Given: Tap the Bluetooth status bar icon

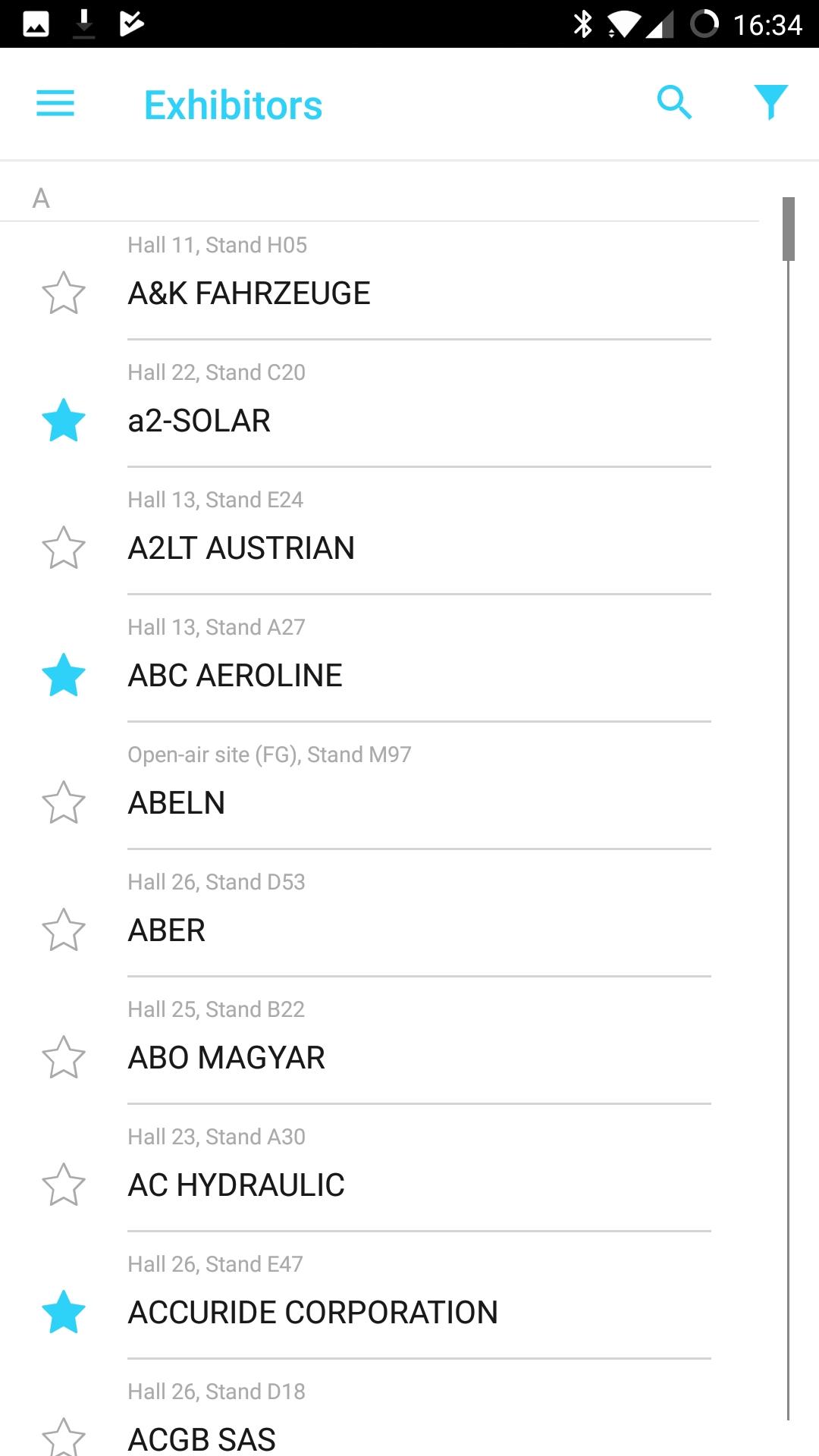Looking at the screenshot, I should 582,24.
